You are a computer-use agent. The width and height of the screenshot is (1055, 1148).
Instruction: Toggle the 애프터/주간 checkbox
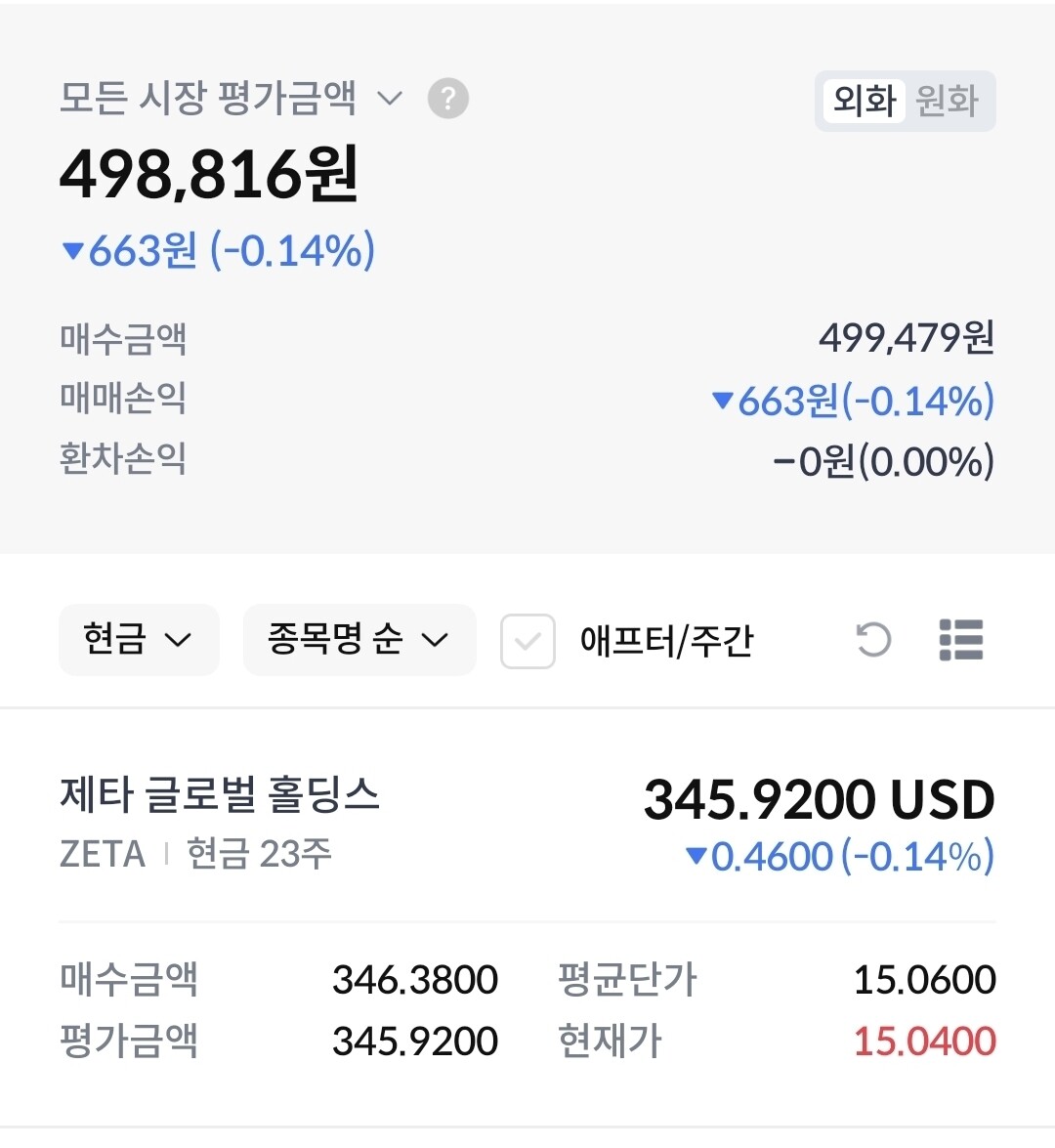pyautogui.click(x=527, y=641)
